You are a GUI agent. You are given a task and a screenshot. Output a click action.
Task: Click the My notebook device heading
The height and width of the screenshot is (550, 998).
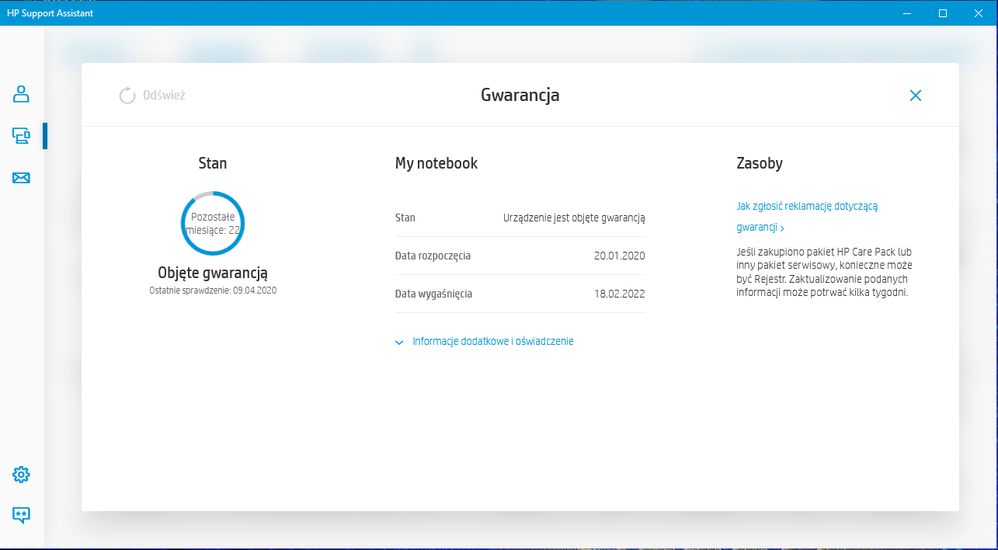(436, 163)
